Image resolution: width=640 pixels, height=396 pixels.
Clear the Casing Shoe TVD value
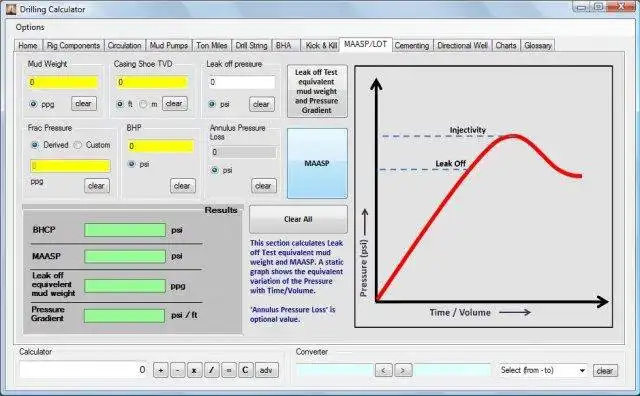coord(174,104)
